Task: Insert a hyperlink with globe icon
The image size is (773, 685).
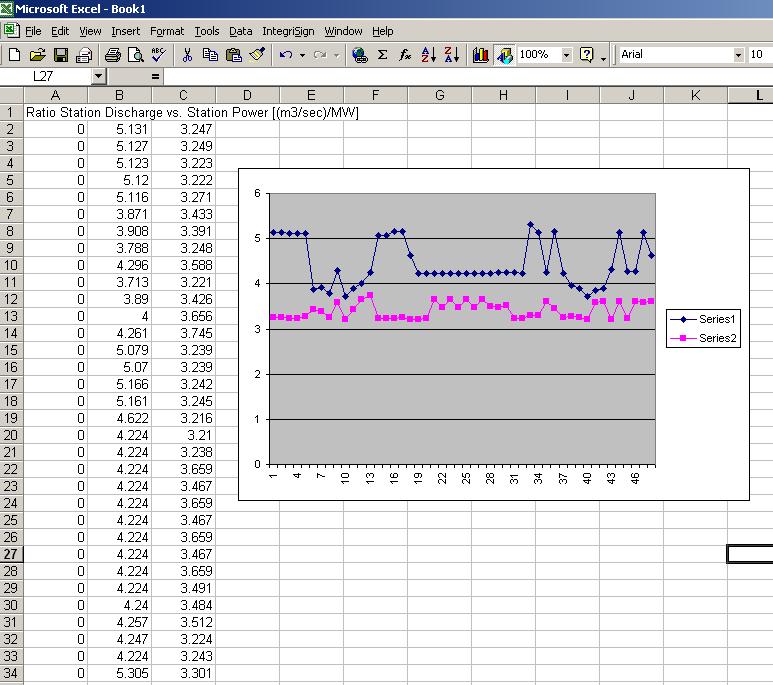Action: [359, 55]
